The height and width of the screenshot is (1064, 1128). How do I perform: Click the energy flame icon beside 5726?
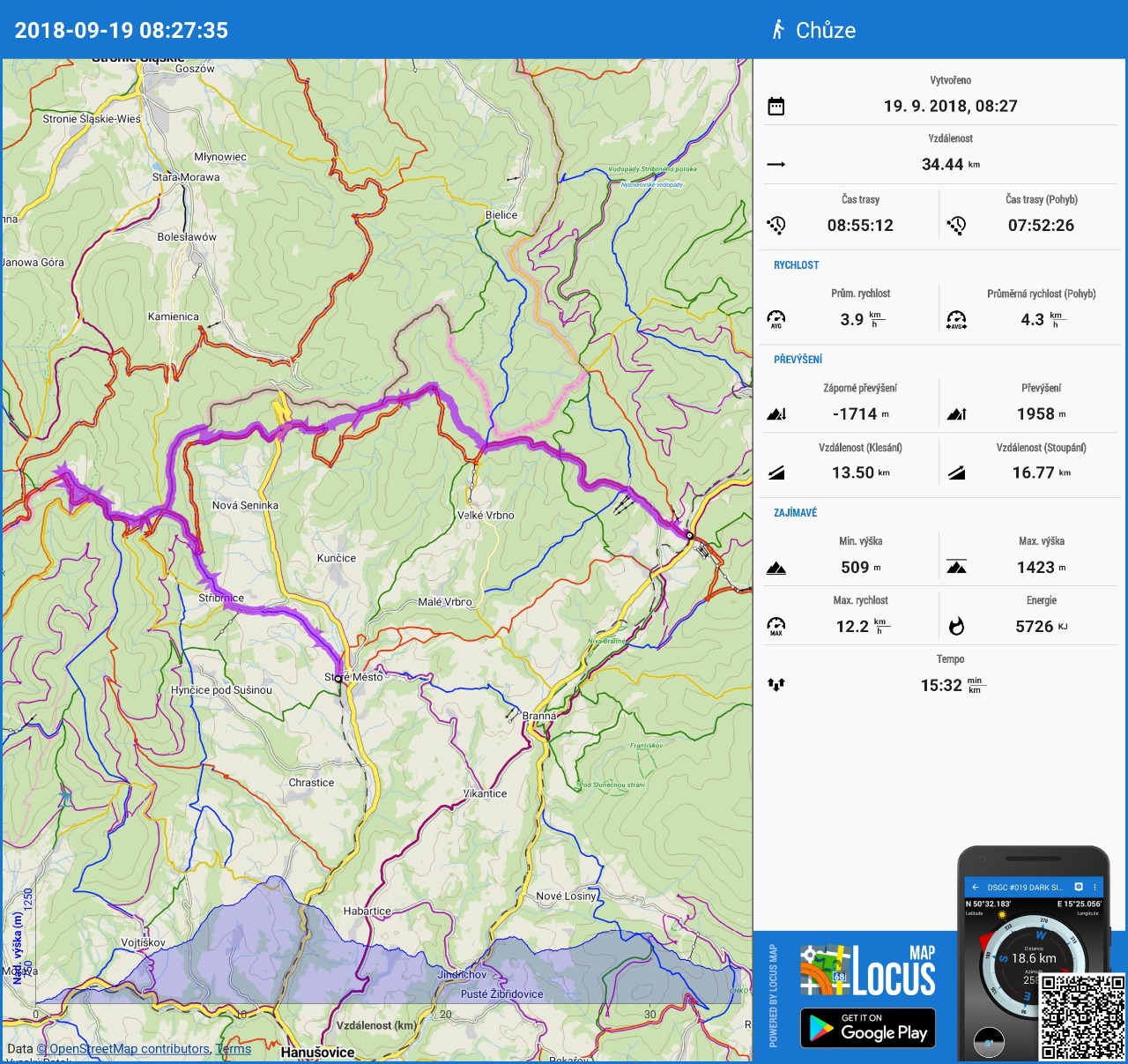tap(956, 627)
